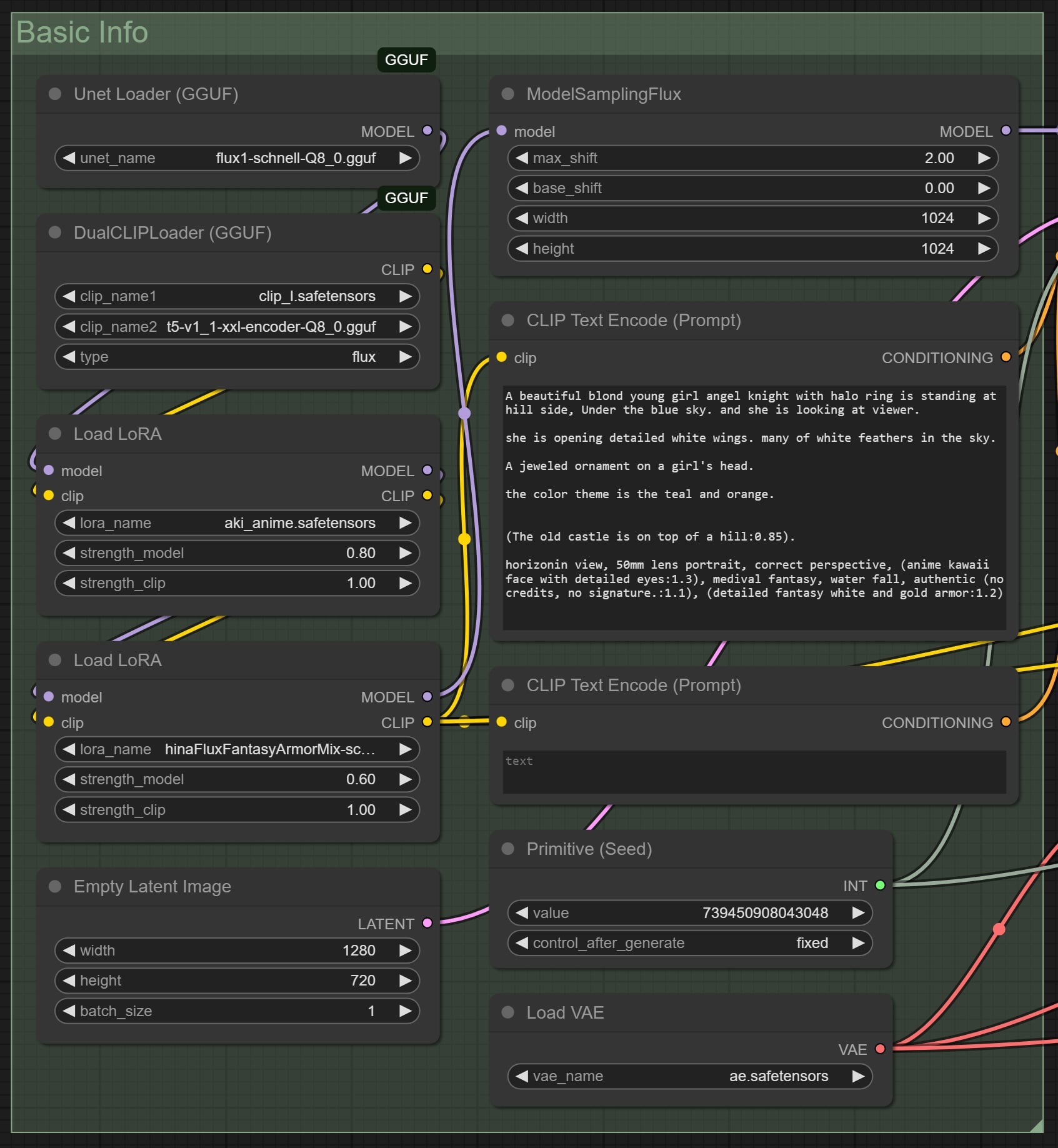Click the DualCLIPLoader CLIP output socket
Image resolution: width=1058 pixels, height=1148 pixels.
(x=427, y=269)
